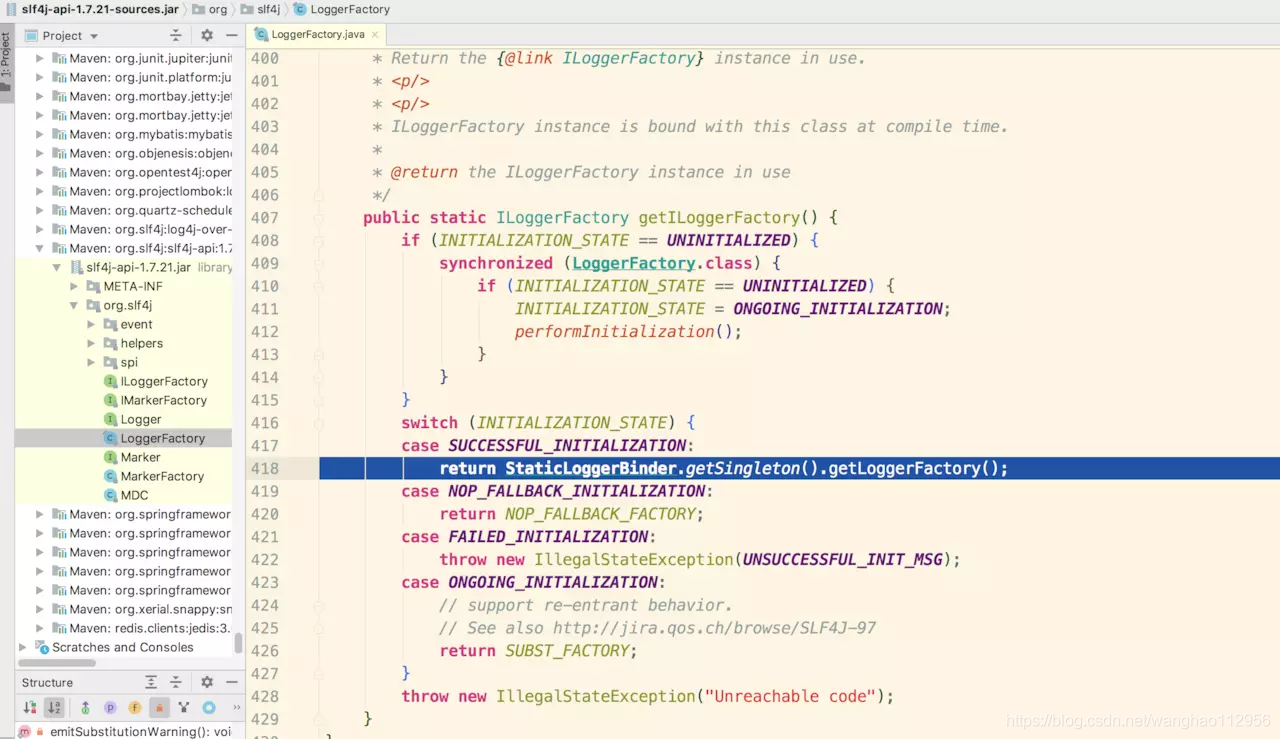Collapse Maven: org.slf4j:slf4j-api node

(x=40, y=248)
